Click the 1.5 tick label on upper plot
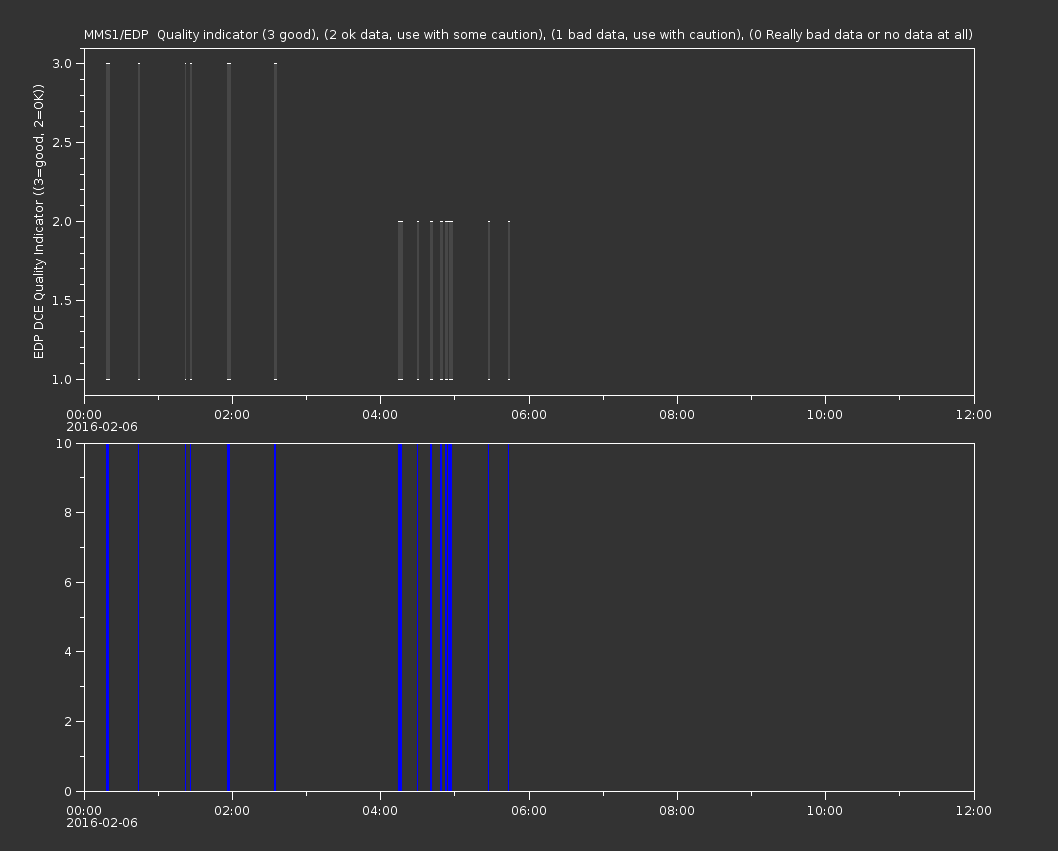 (62, 300)
